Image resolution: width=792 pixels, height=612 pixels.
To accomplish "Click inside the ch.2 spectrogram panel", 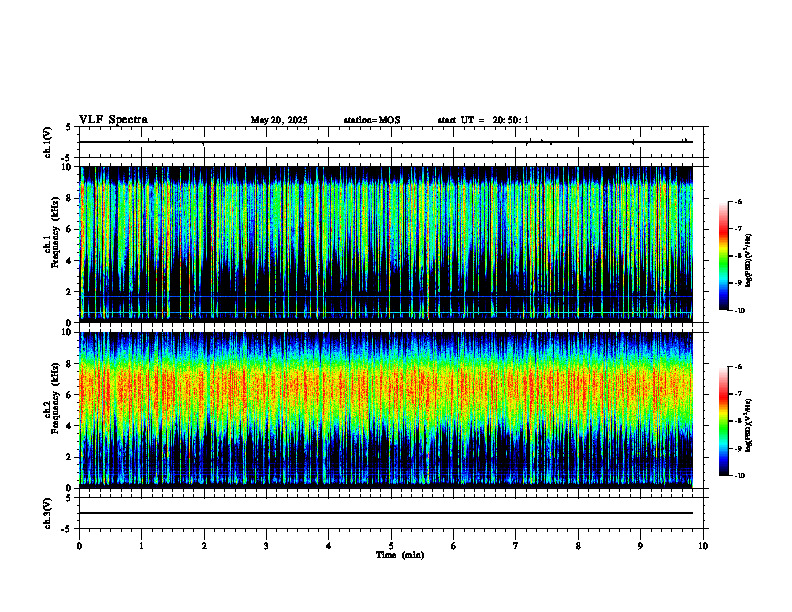I will (x=386, y=410).
